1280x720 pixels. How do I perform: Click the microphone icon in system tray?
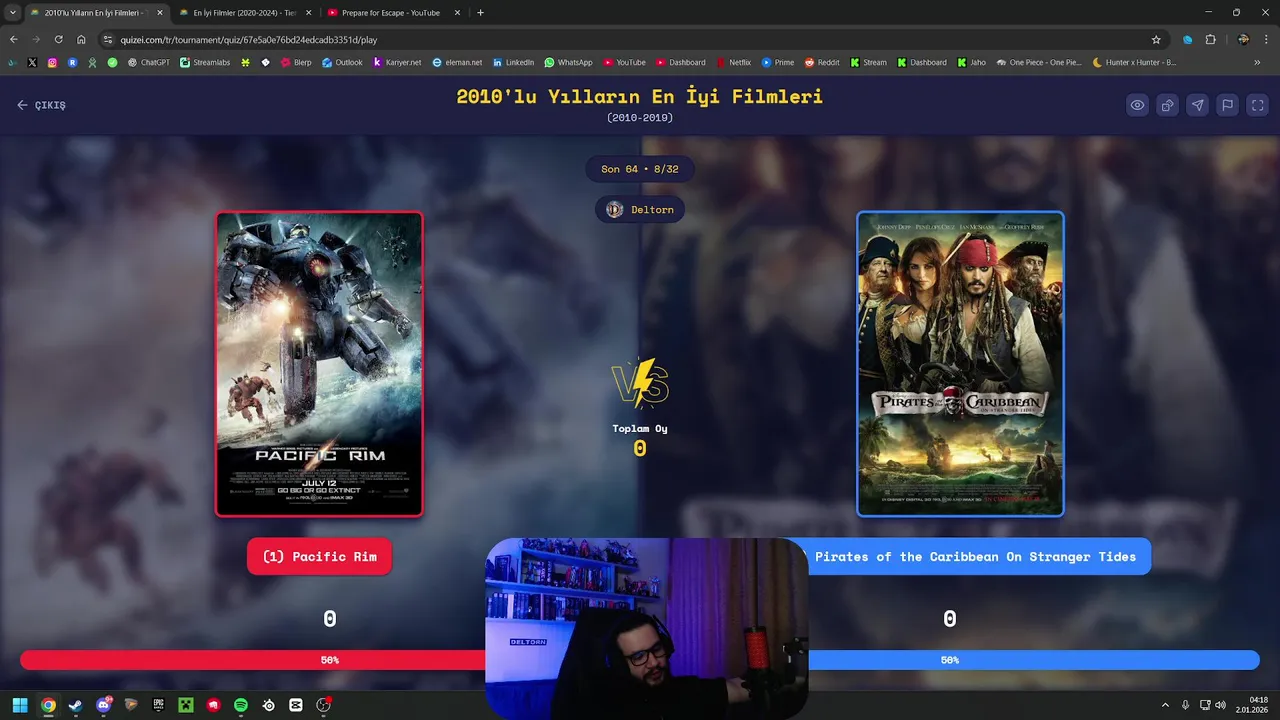coord(1186,705)
